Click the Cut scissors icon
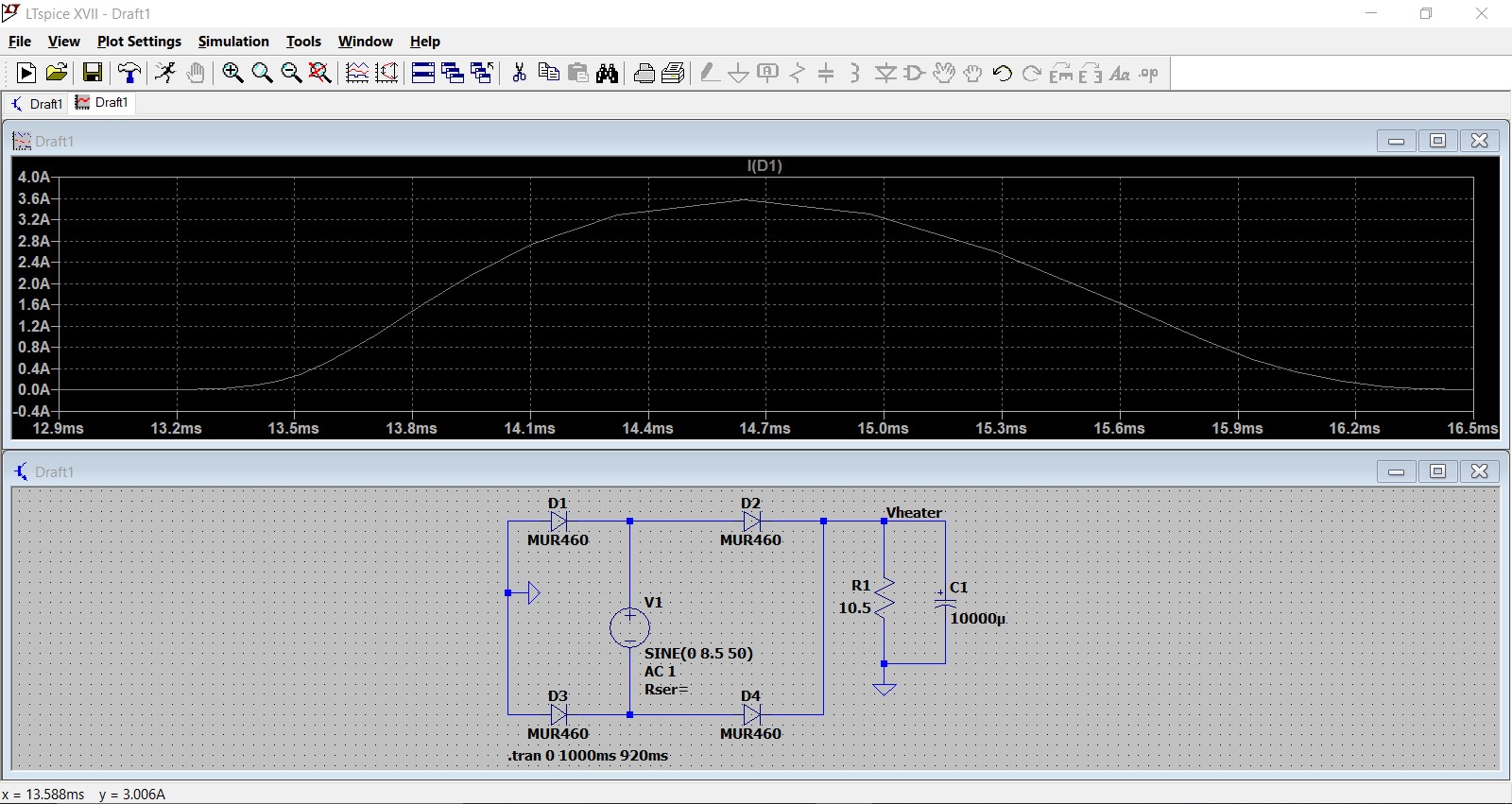 pos(519,73)
